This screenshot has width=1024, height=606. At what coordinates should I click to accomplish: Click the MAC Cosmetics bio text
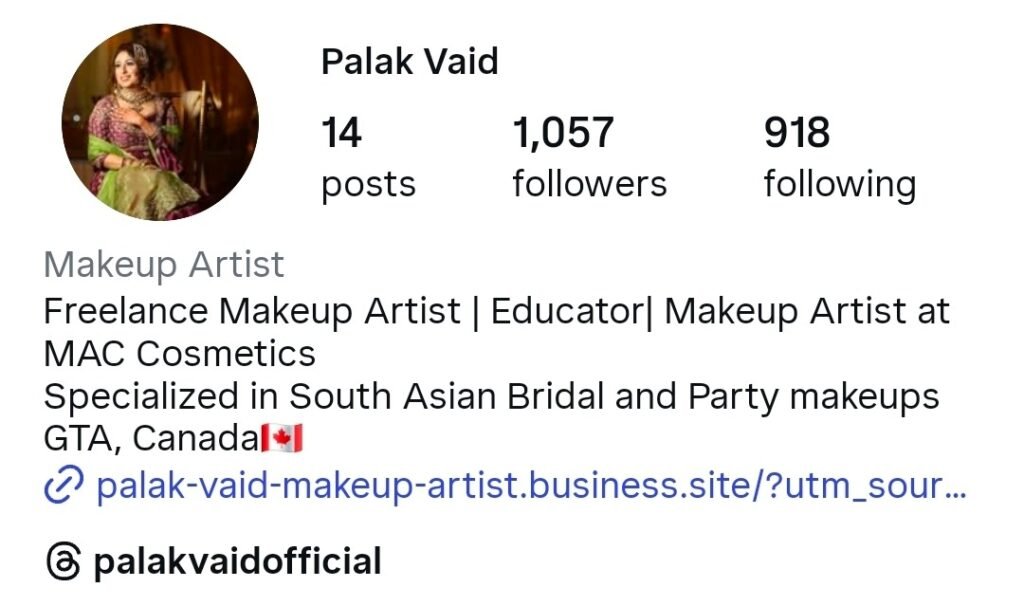[179, 354]
